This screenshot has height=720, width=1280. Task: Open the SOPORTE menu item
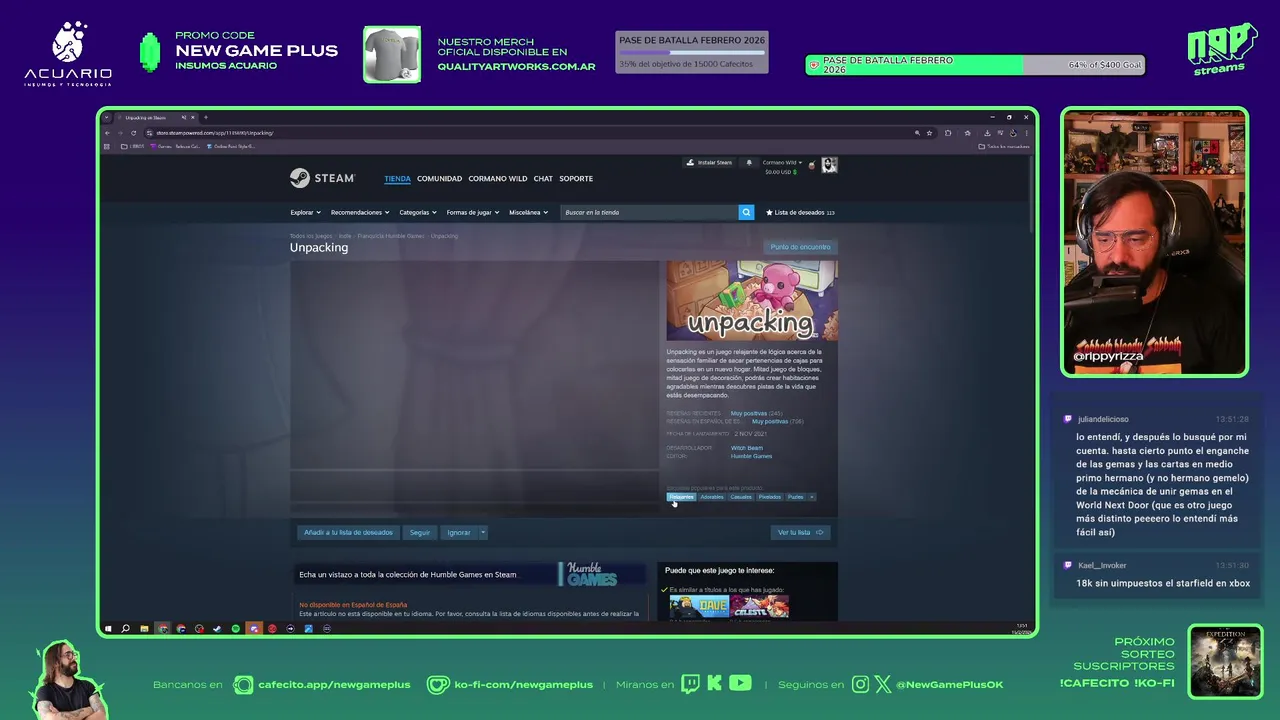click(x=576, y=179)
